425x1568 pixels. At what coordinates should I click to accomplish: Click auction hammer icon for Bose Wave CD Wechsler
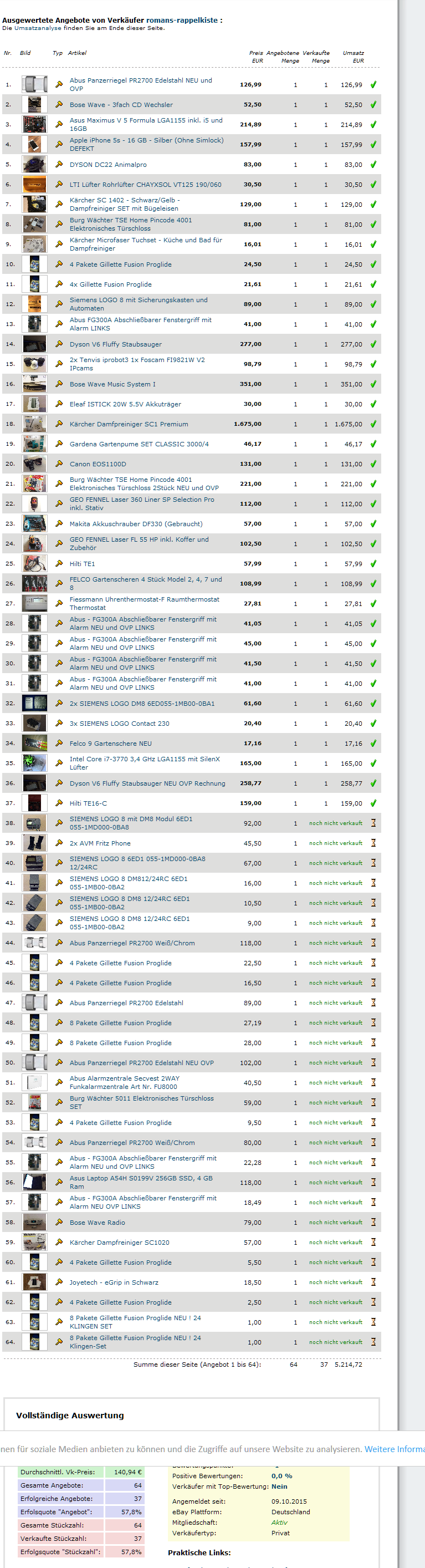point(59,104)
